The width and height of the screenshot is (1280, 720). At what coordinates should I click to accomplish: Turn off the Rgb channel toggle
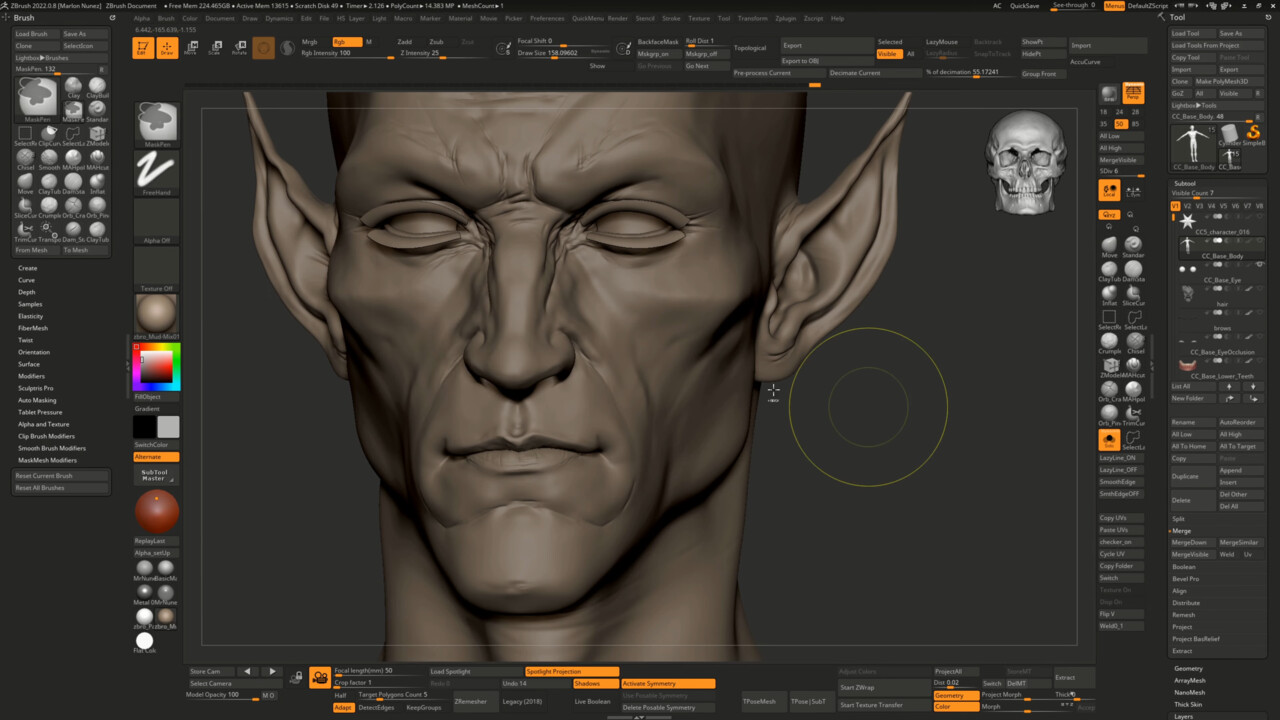(345, 42)
